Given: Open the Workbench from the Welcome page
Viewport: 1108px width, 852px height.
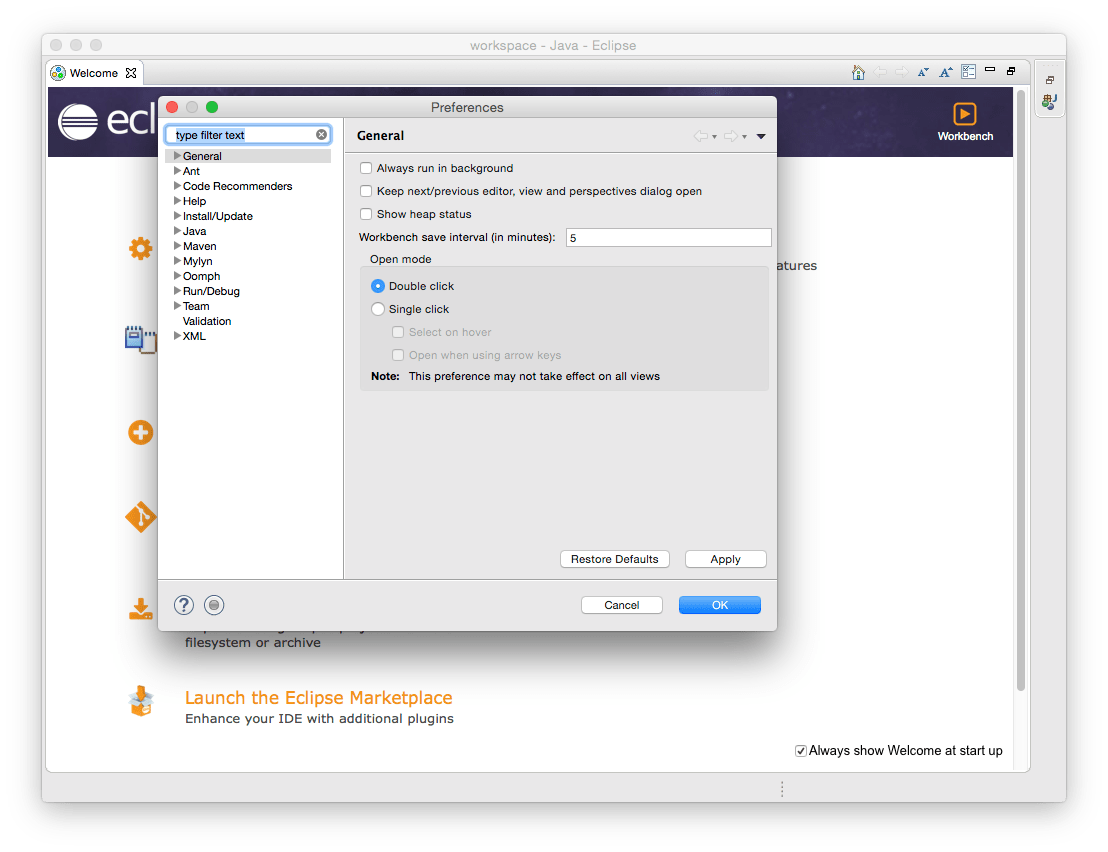Looking at the screenshot, I should tap(964, 113).
